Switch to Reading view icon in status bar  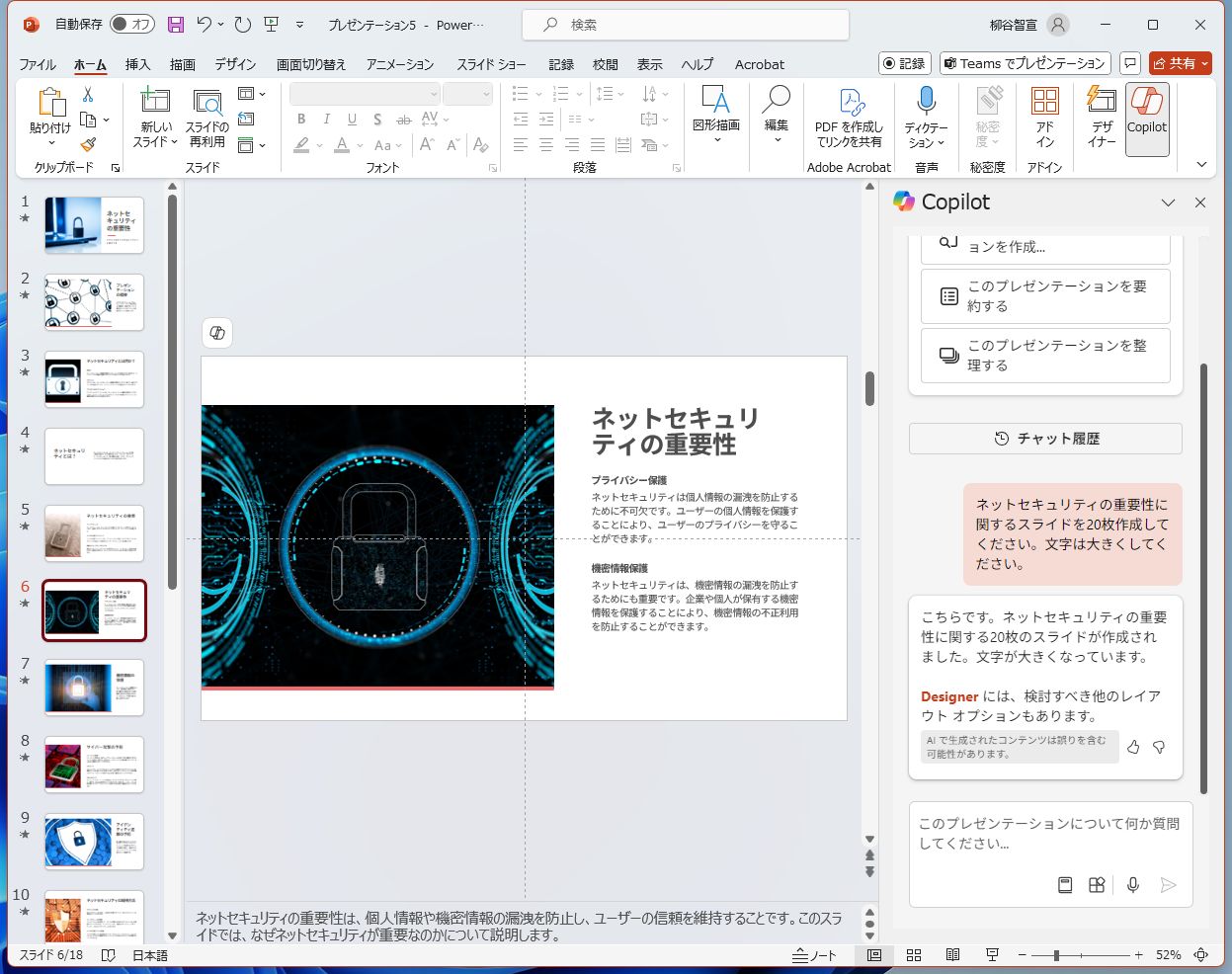pyautogui.click(x=952, y=955)
